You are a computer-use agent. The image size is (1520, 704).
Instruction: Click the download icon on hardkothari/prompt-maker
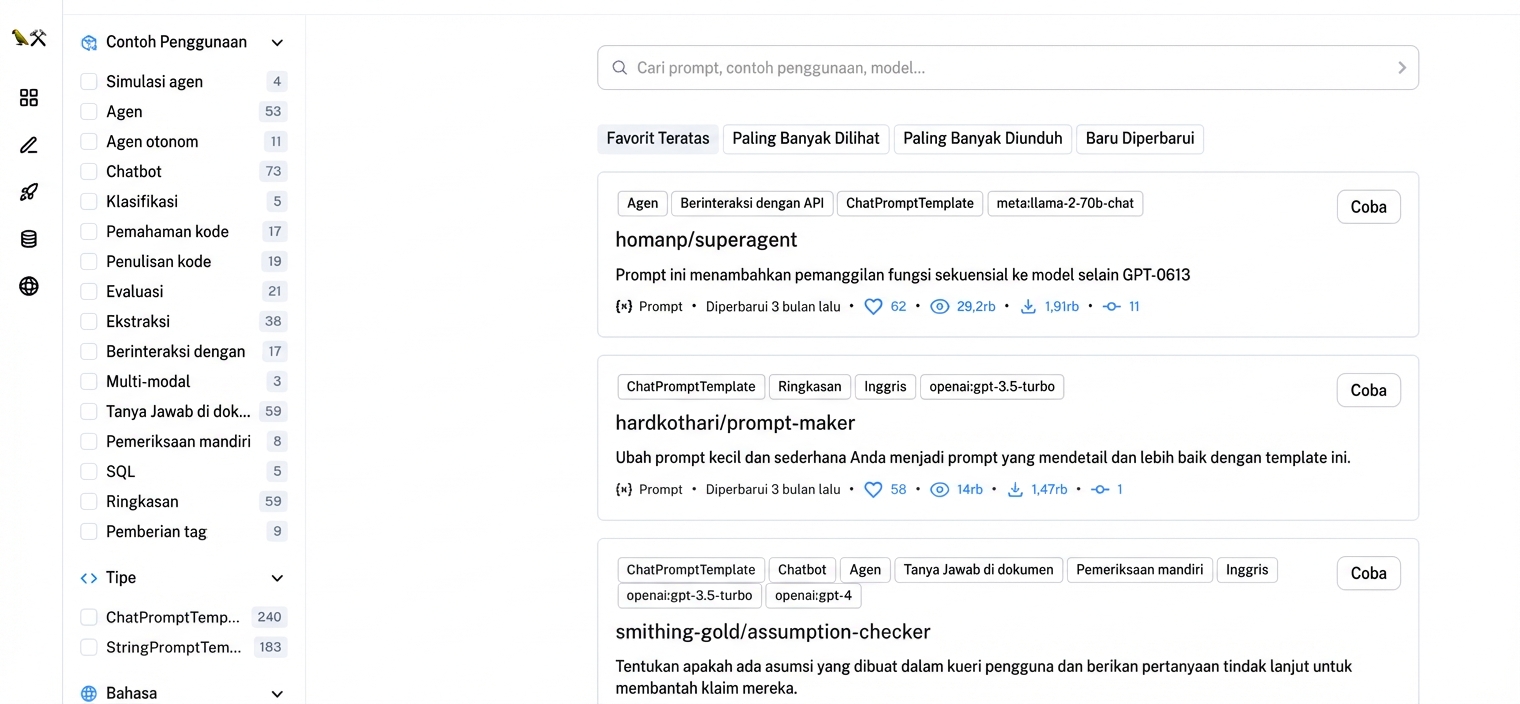pyautogui.click(x=1015, y=490)
